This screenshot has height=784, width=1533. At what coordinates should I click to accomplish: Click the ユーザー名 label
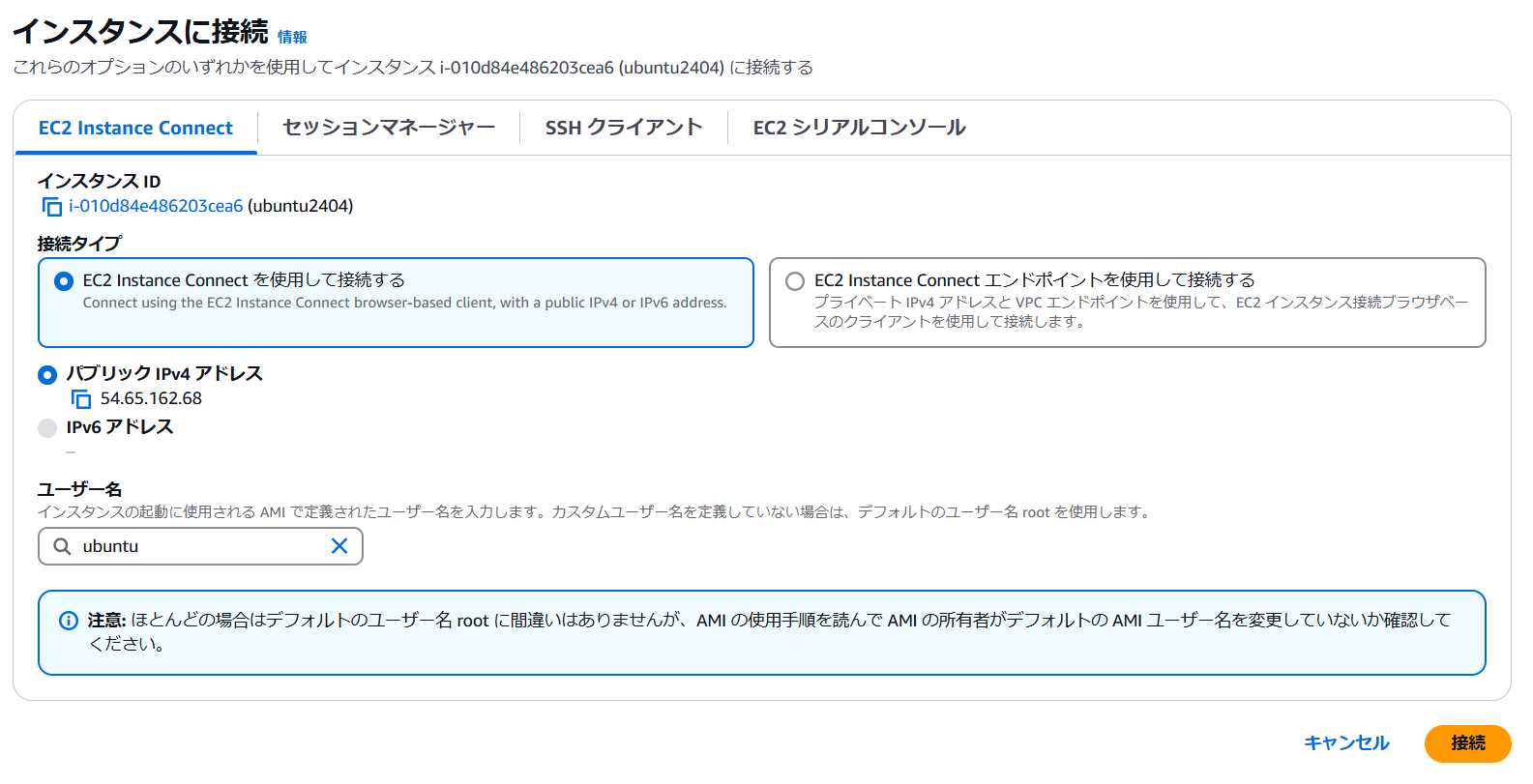[x=79, y=490]
